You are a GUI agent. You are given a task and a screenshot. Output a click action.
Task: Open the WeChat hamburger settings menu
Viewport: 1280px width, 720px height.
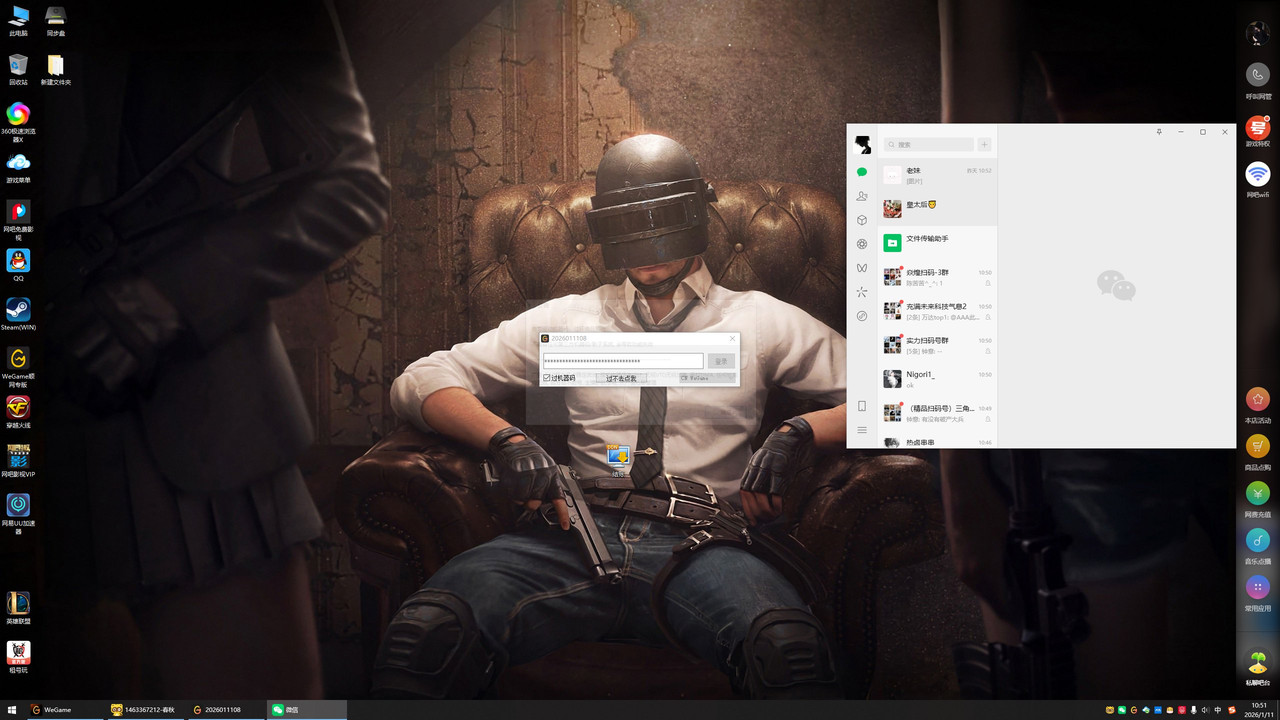pos(862,430)
